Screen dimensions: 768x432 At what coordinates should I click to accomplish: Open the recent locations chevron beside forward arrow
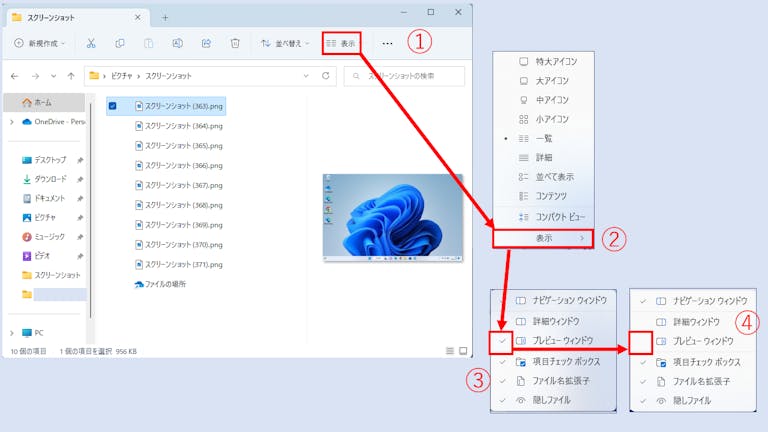pyautogui.click(x=53, y=76)
